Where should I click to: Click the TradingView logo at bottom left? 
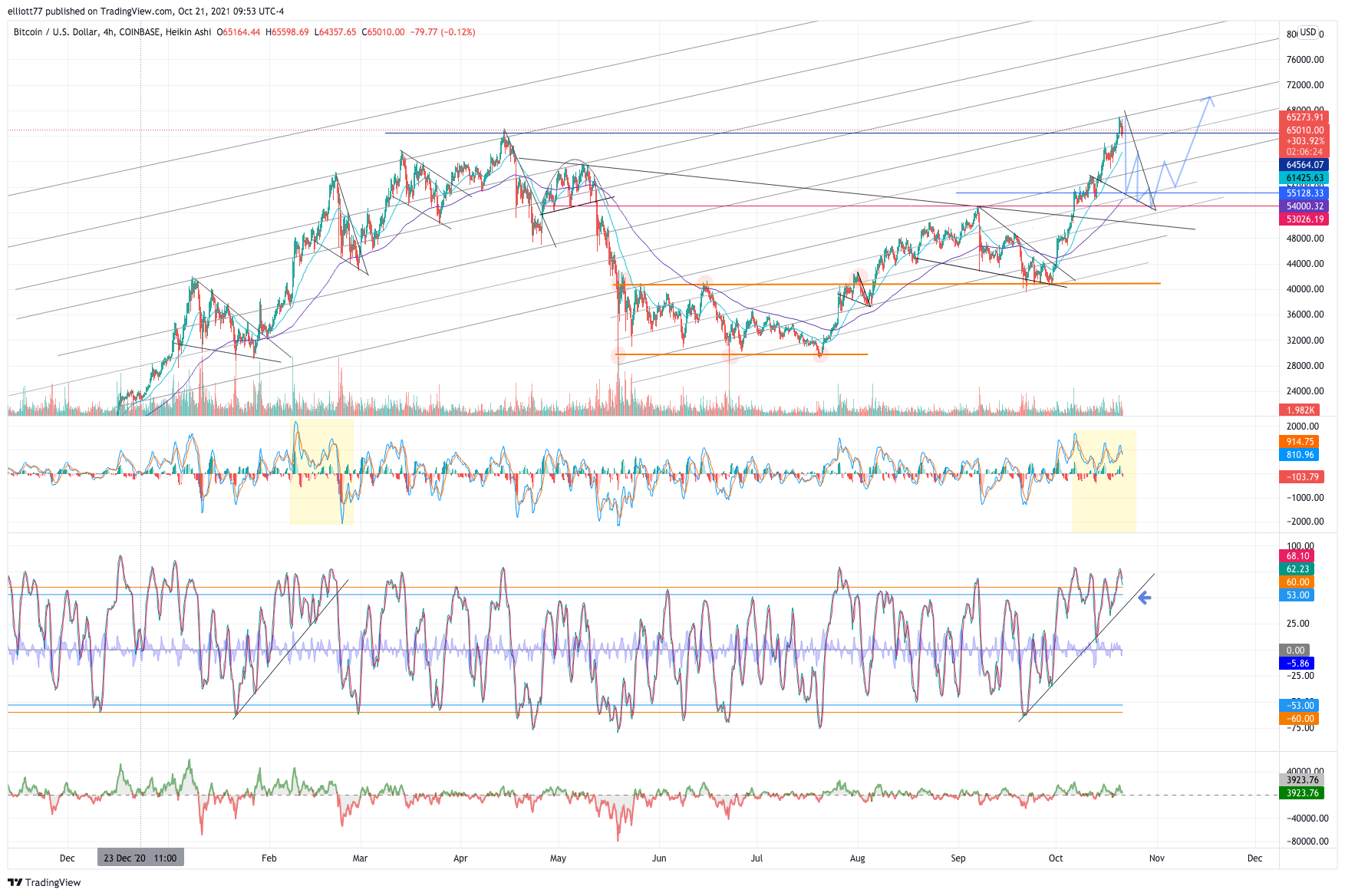click(46, 882)
